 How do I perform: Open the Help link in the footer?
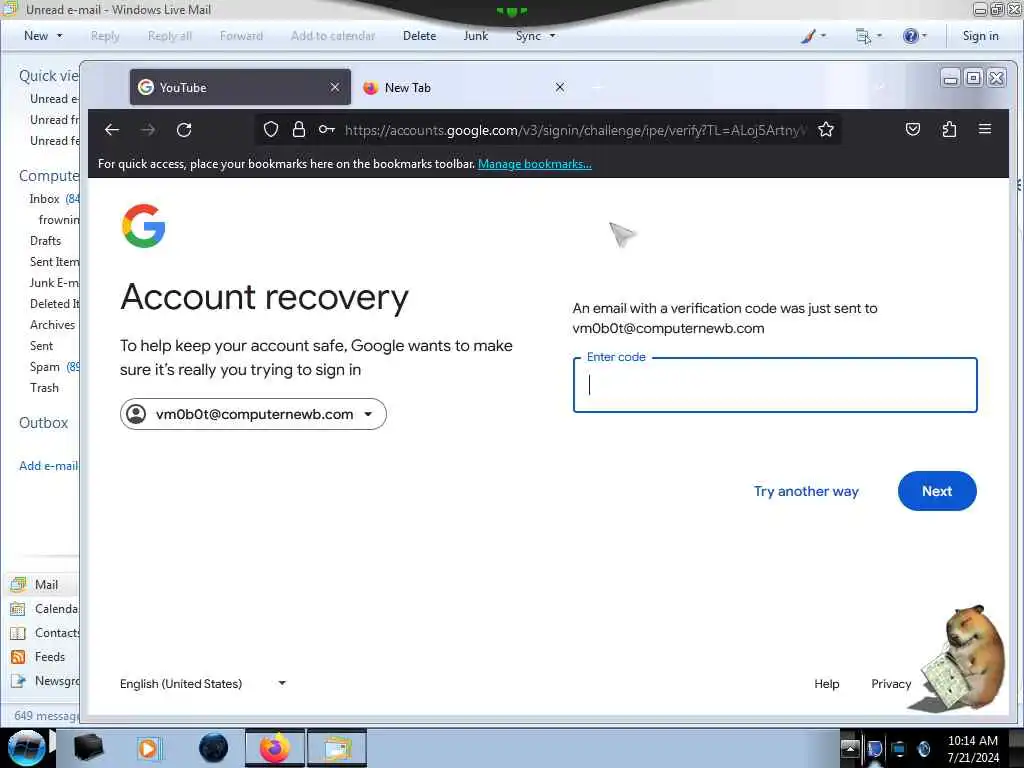coord(826,684)
